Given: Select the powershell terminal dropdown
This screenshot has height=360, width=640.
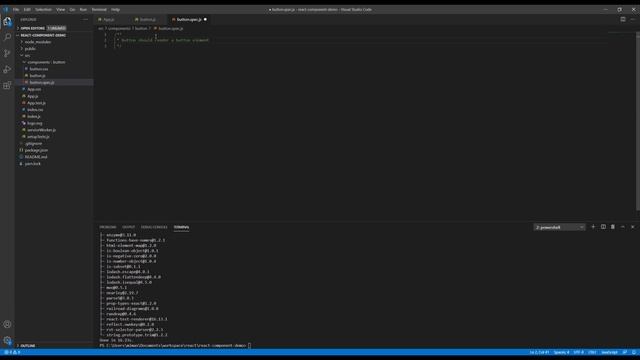Looking at the screenshot, I should click(559, 227).
